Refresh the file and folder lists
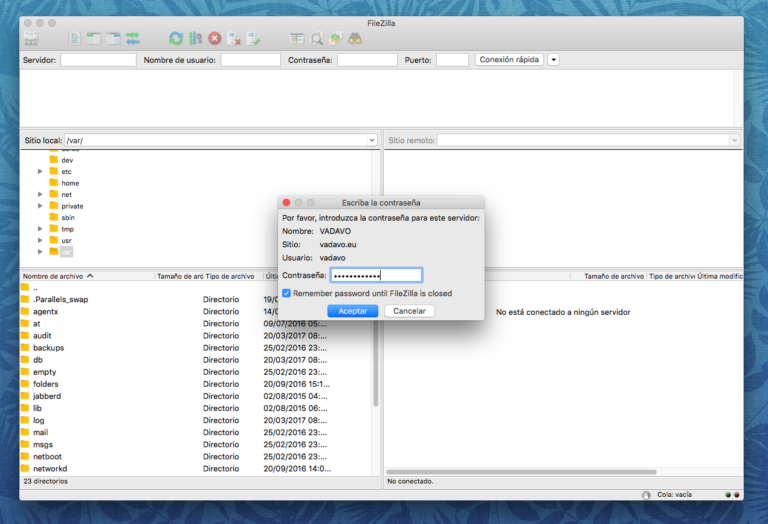Viewport: 768px width, 524px height. pyautogui.click(x=176, y=39)
